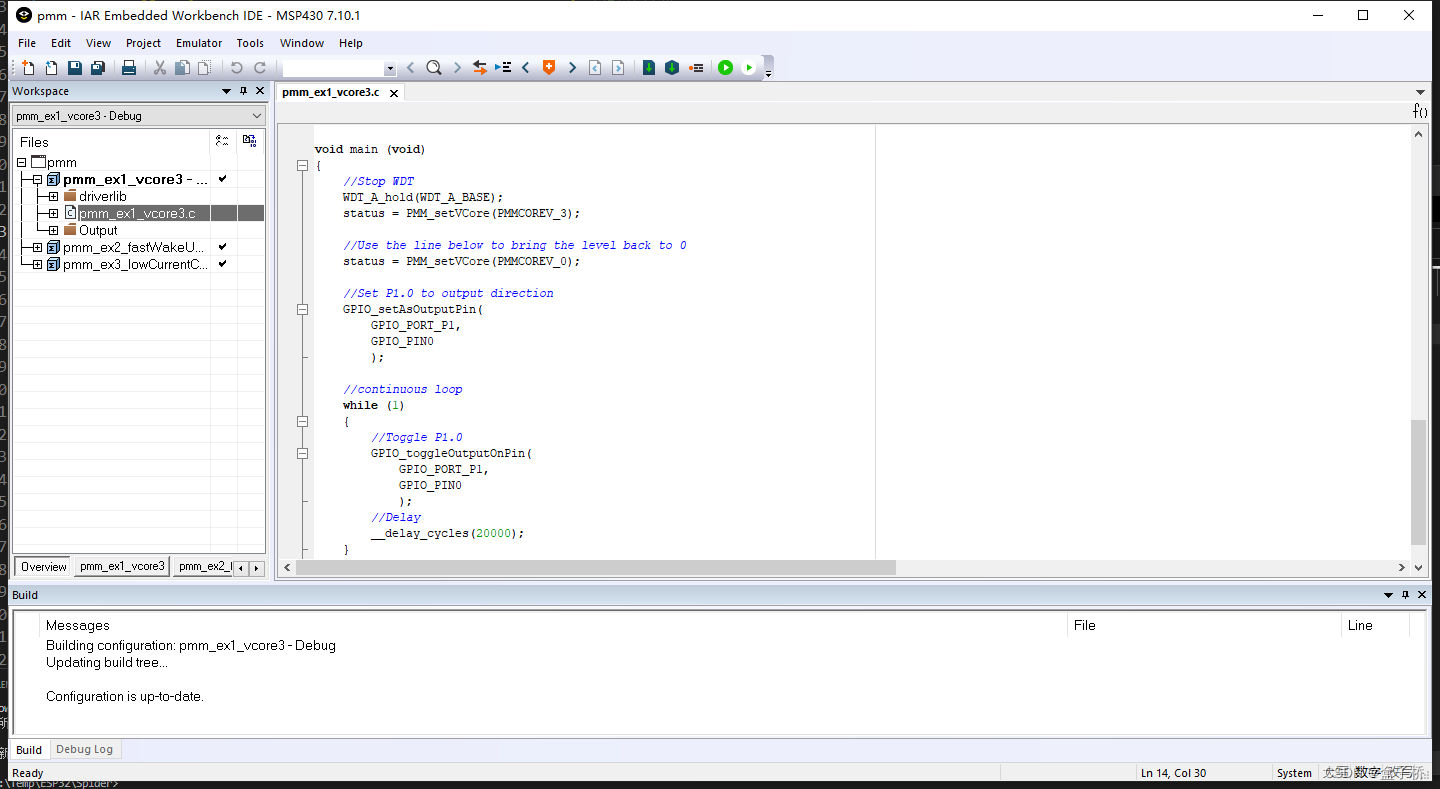Close the pmm_ex1_vcore3.c editor tab
This screenshot has height=789, width=1440.
tap(394, 93)
